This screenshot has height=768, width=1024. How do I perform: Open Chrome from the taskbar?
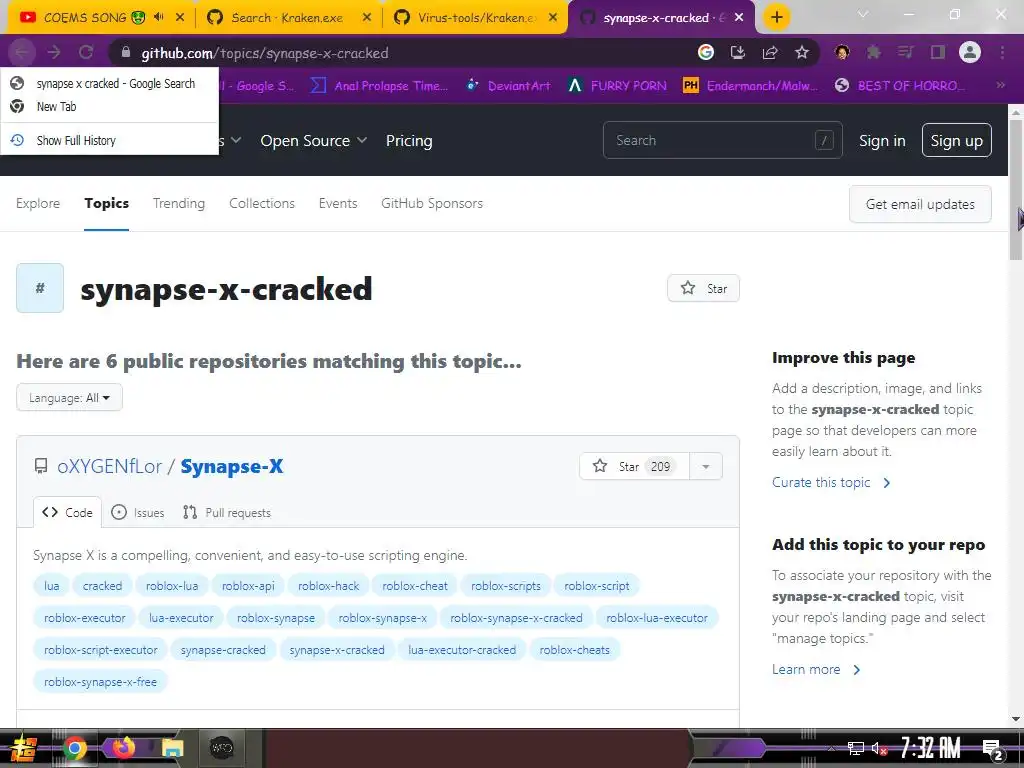click(x=74, y=748)
